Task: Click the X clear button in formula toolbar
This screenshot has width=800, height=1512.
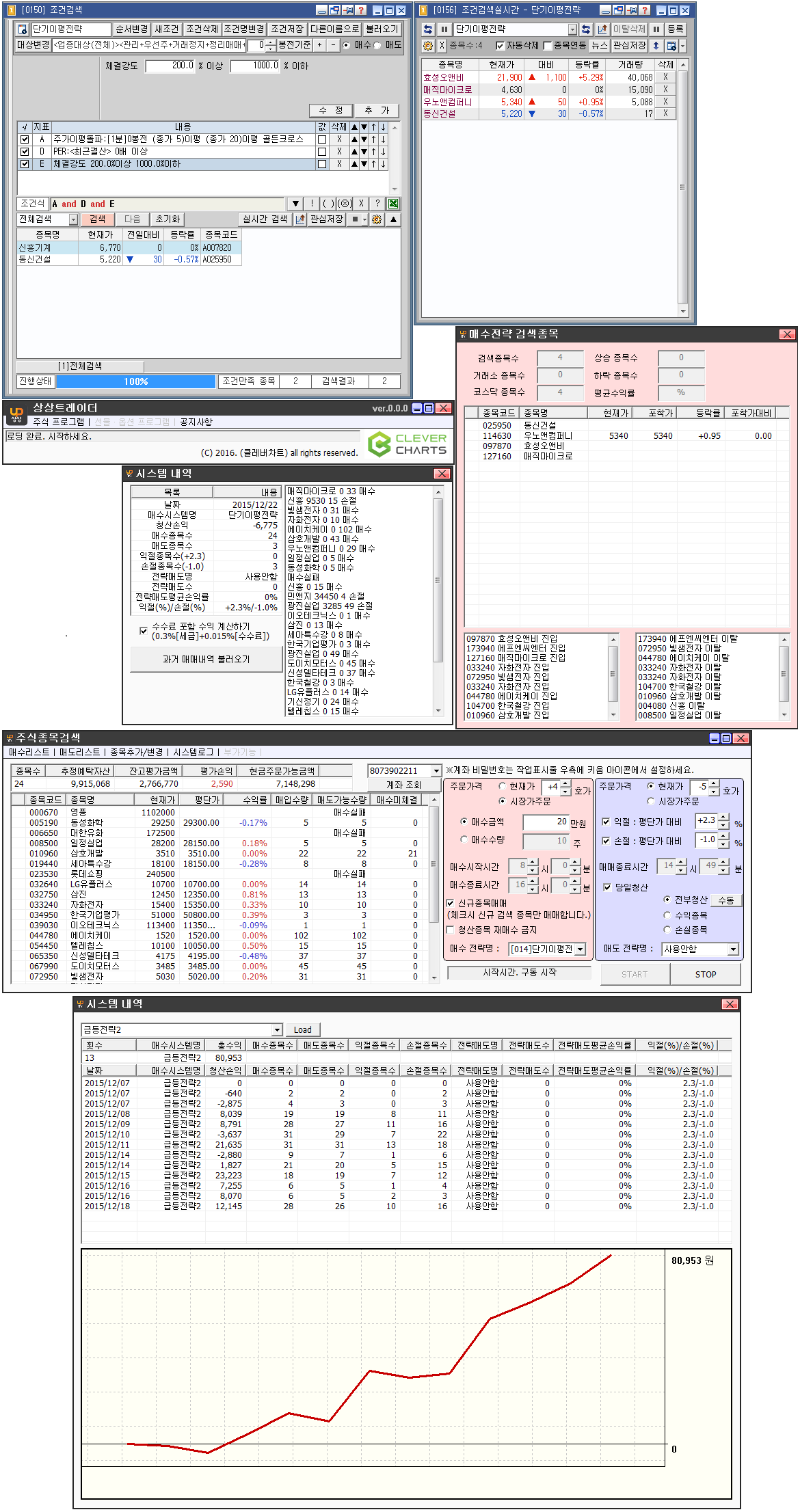Action: [361, 204]
